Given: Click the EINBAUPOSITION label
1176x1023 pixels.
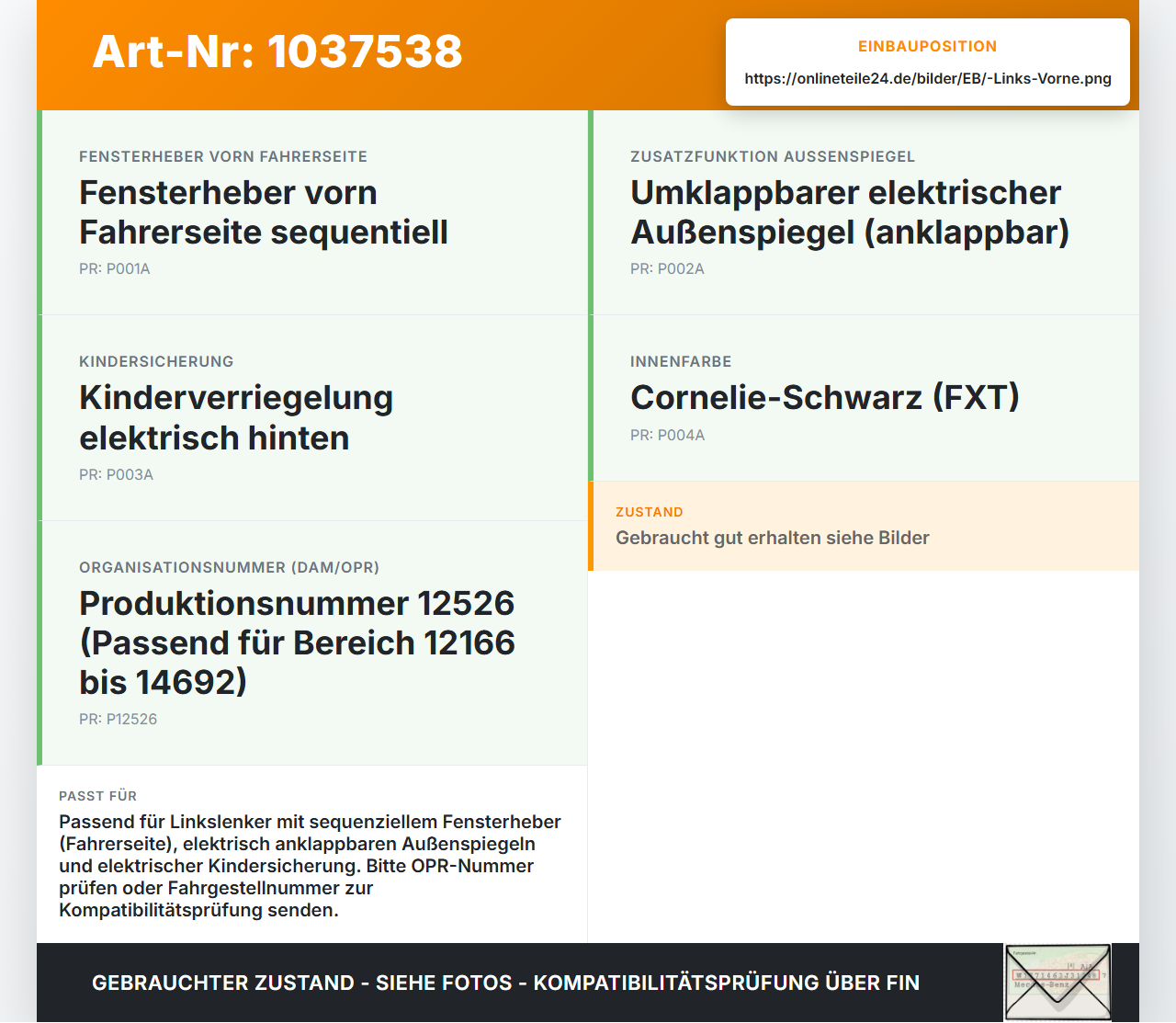Looking at the screenshot, I should coord(928,47).
